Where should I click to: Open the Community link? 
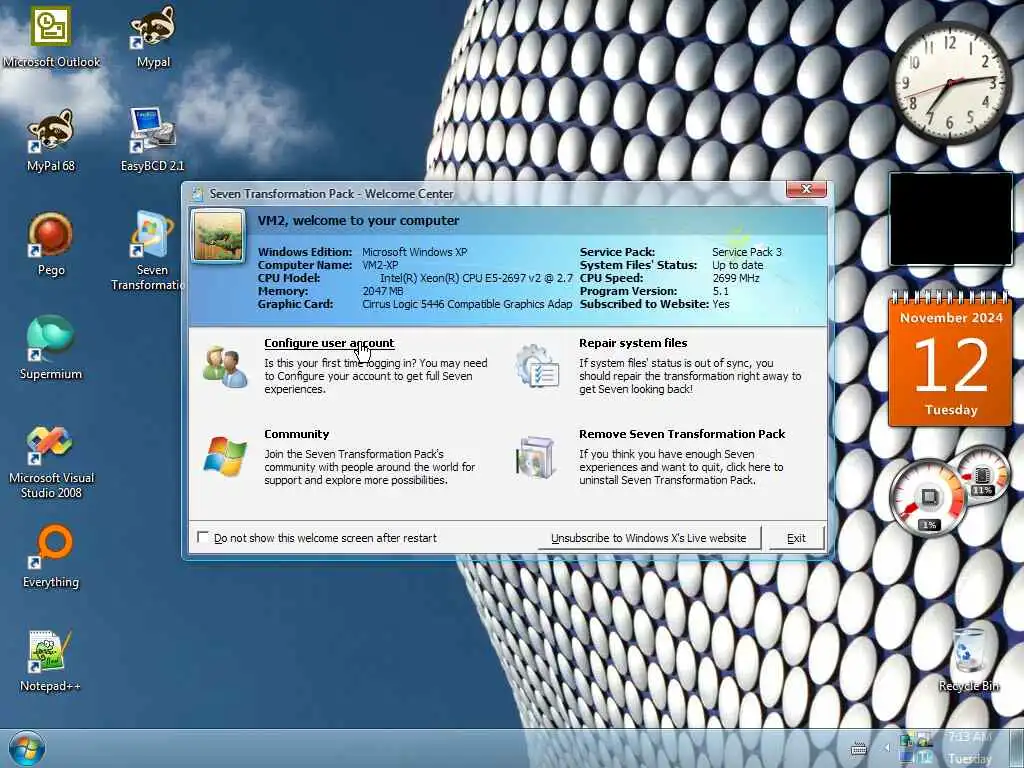(296, 434)
